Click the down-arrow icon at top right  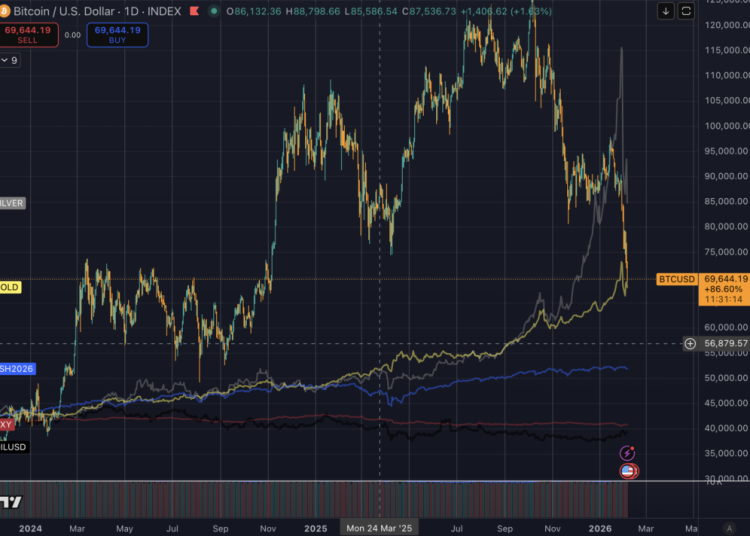pyautogui.click(x=666, y=11)
